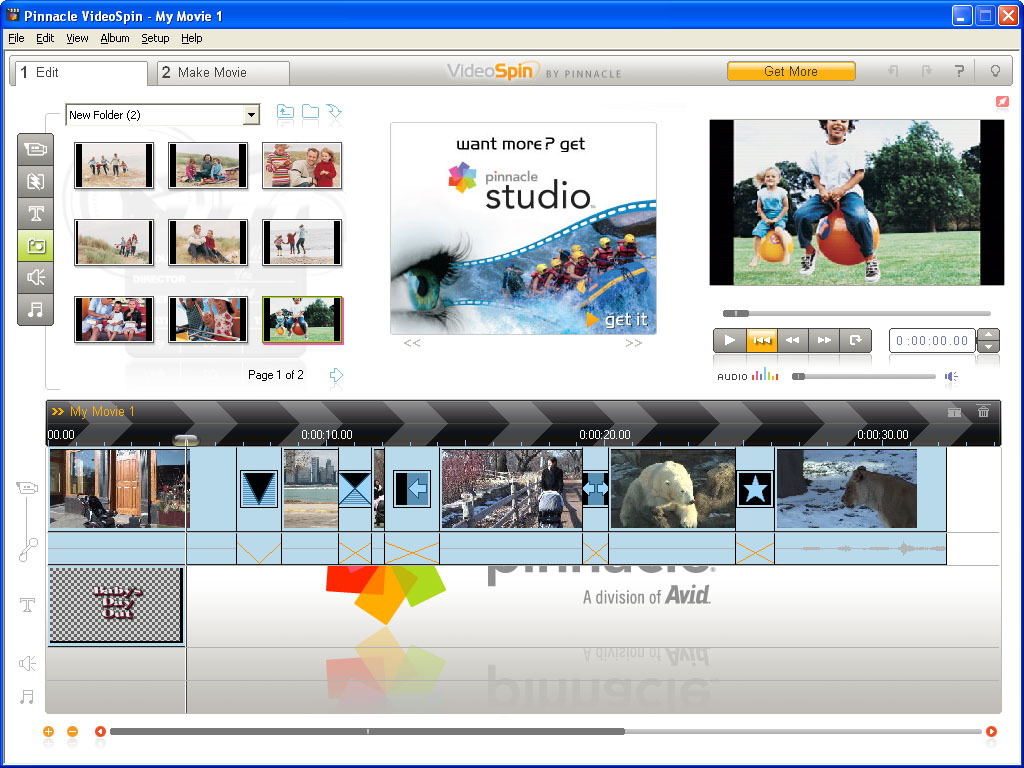Adjust the audio volume slider handle
This screenshot has width=1024, height=768.
798,376
